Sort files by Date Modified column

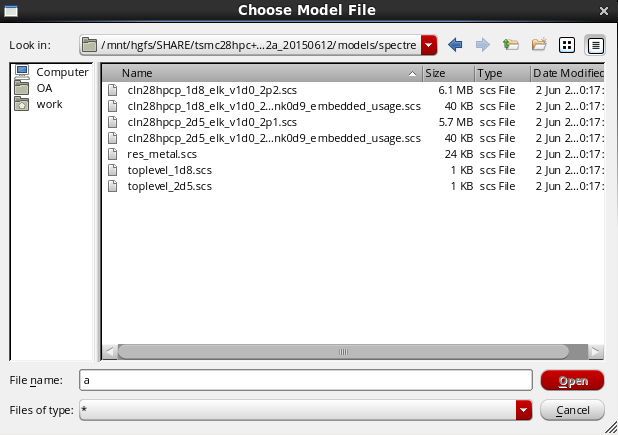(x=568, y=73)
